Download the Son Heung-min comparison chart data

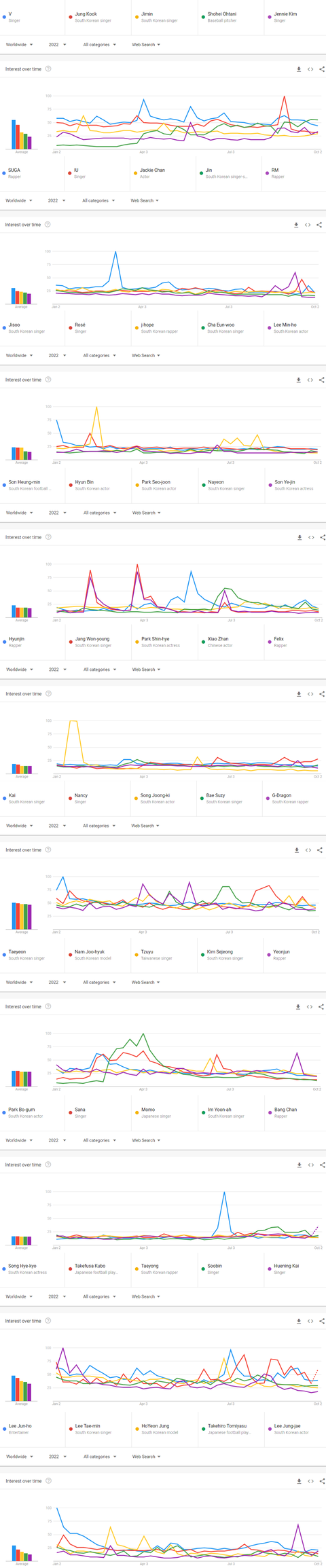[x=300, y=537]
